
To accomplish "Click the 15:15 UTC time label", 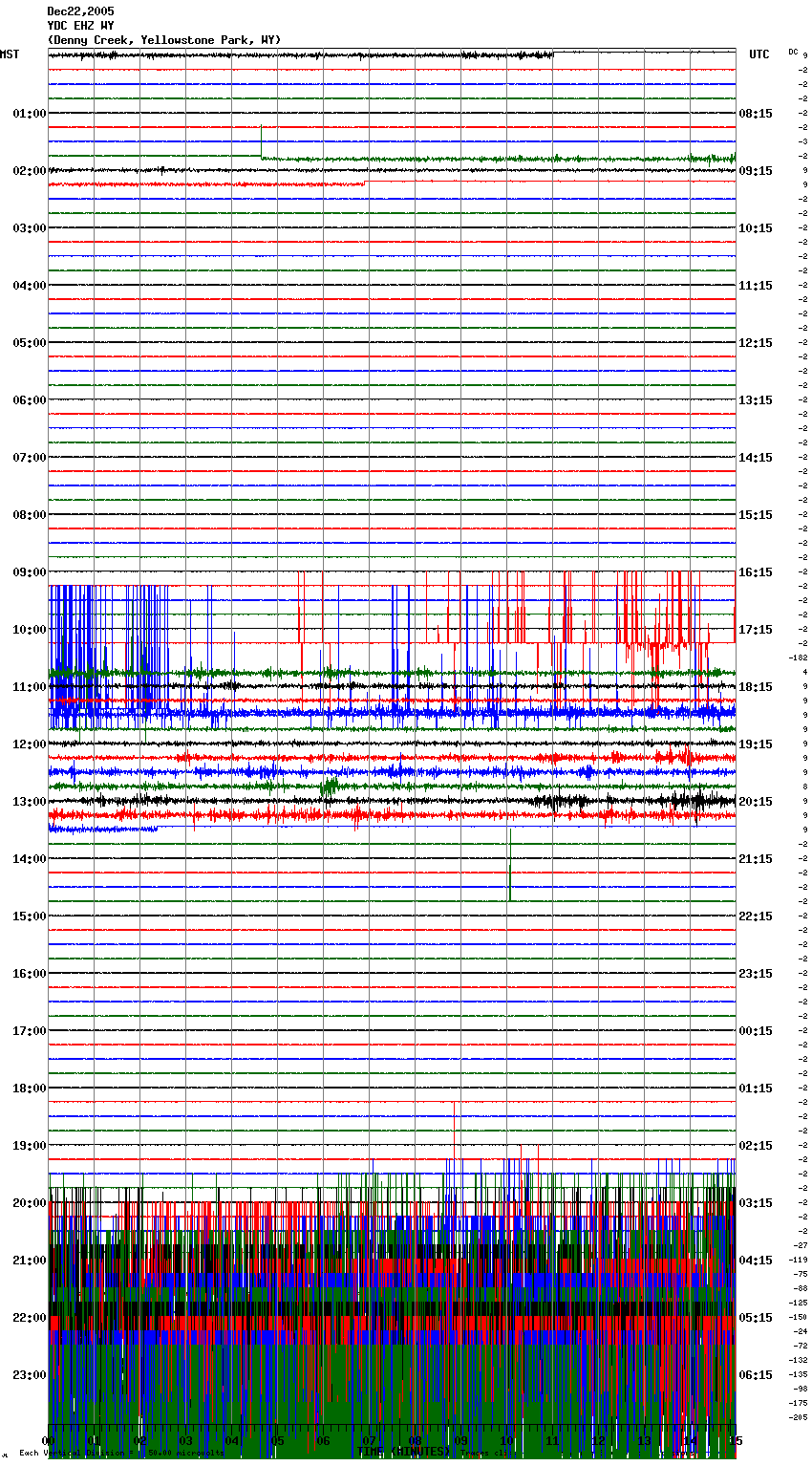I will [756, 515].
